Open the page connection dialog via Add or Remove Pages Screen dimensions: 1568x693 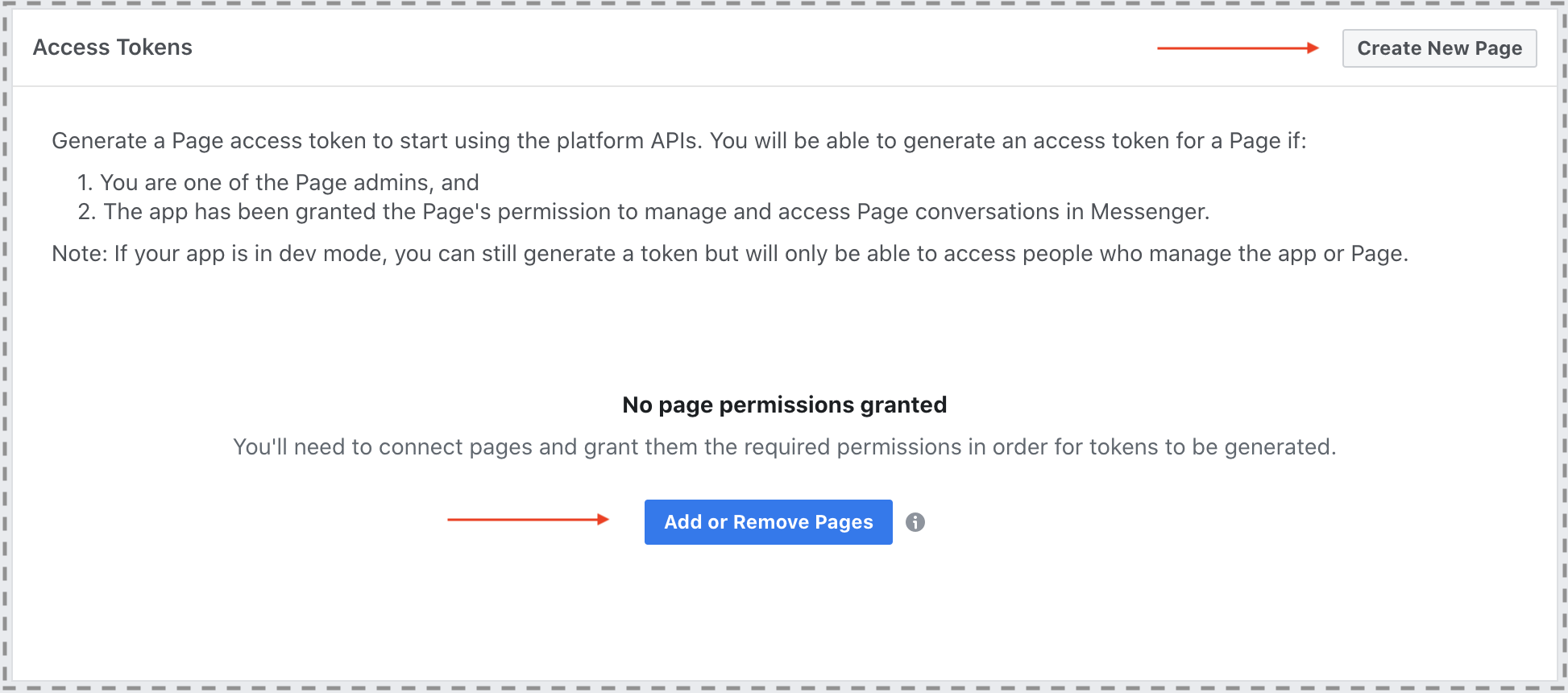[767, 522]
